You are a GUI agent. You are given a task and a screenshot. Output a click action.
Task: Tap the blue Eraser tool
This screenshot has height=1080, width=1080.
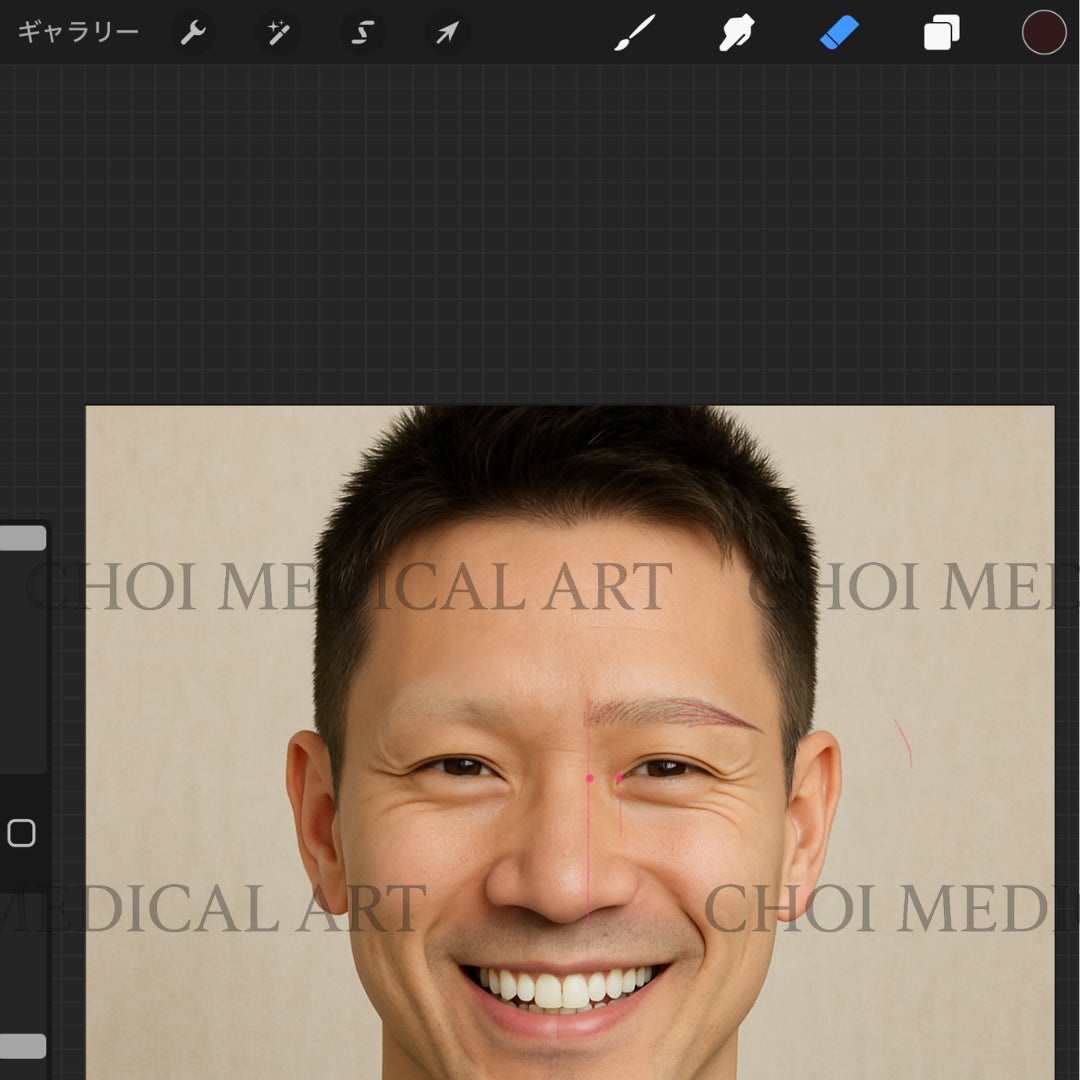(839, 32)
